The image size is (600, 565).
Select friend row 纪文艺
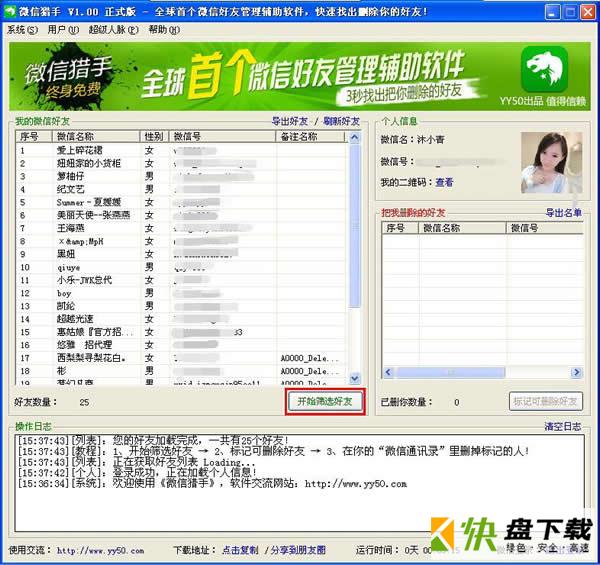pyautogui.click(x=181, y=189)
